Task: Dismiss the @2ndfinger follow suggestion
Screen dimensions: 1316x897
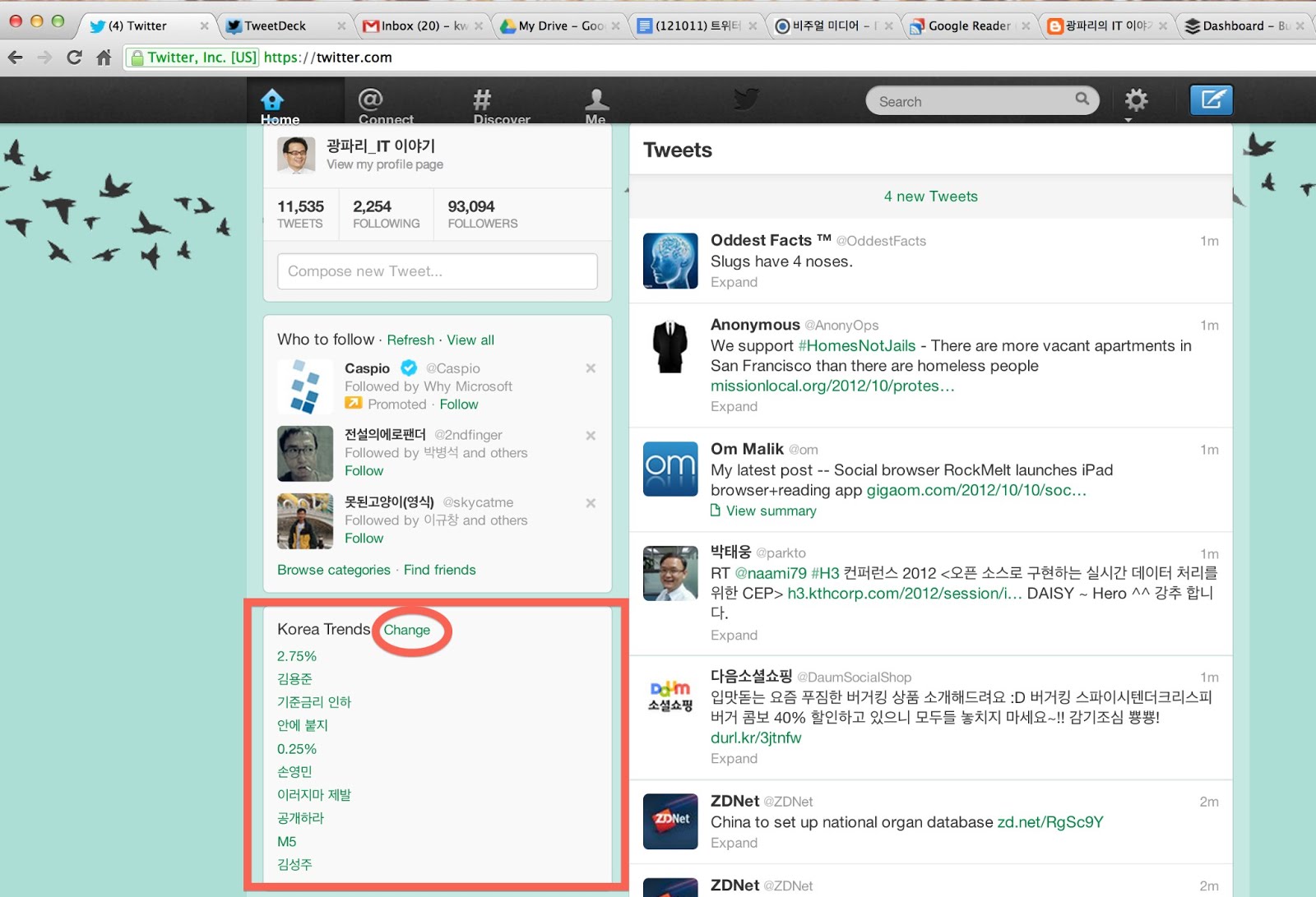Action: [591, 436]
